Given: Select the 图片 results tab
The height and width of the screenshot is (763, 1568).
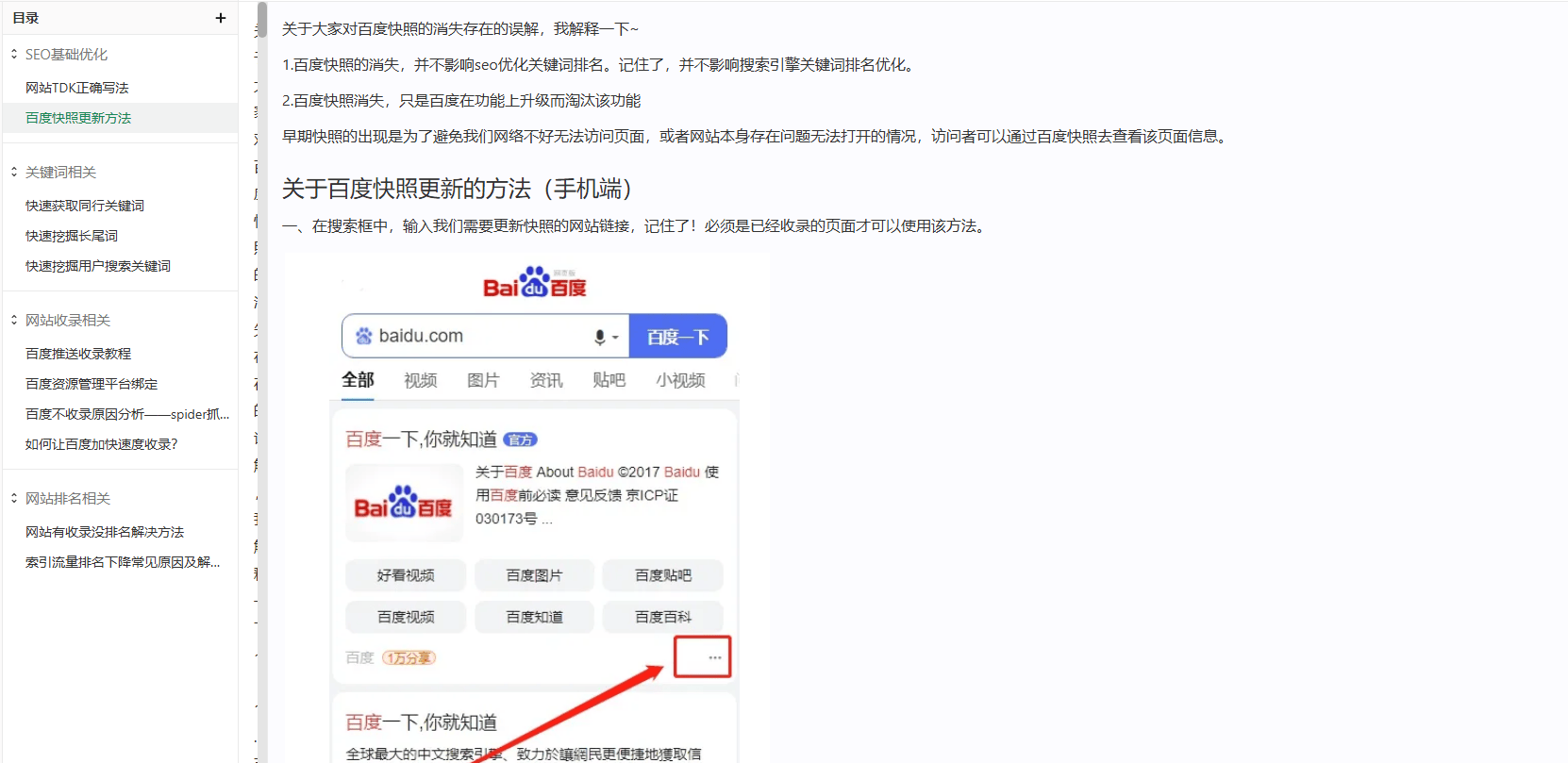Looking at the screenshot, I should pos(483,380).
